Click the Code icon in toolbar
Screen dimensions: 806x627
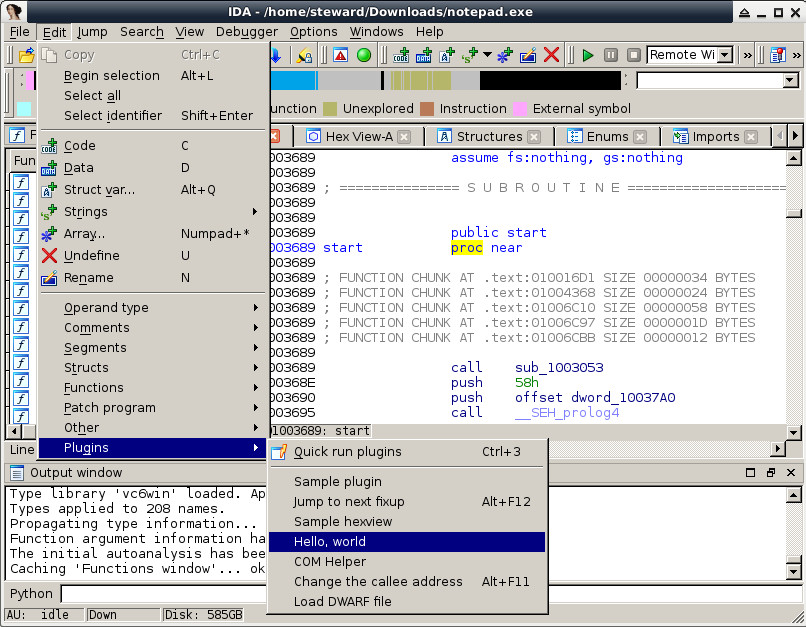pos(401,55)
